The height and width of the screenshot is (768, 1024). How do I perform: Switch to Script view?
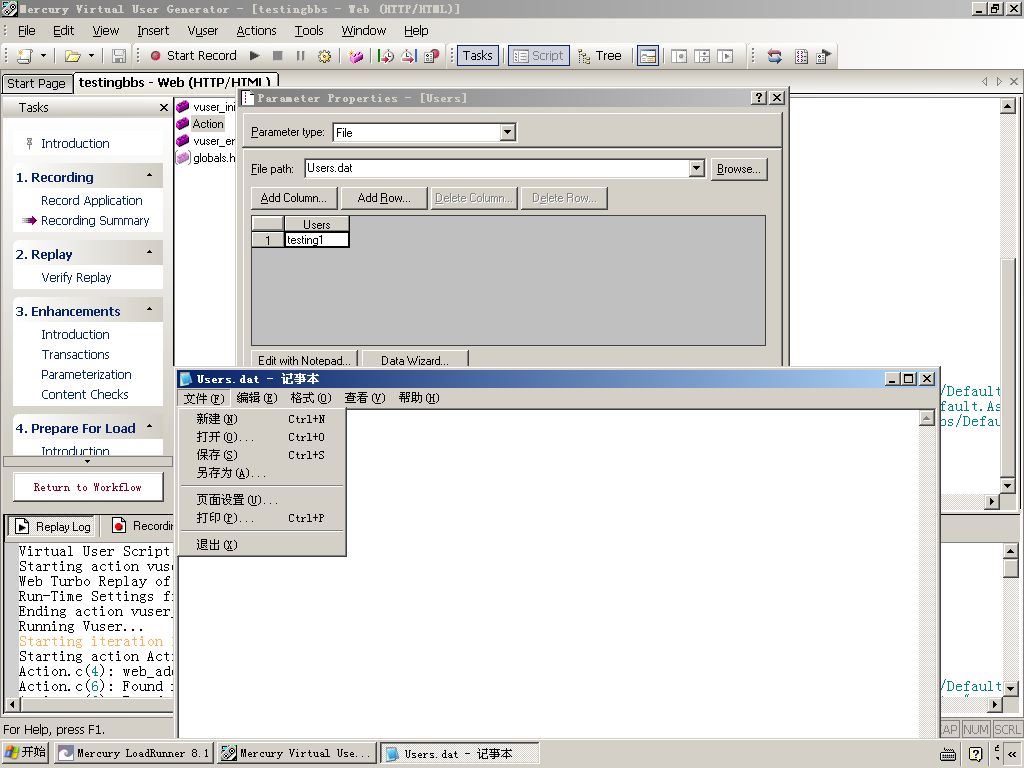coord(539,56)
